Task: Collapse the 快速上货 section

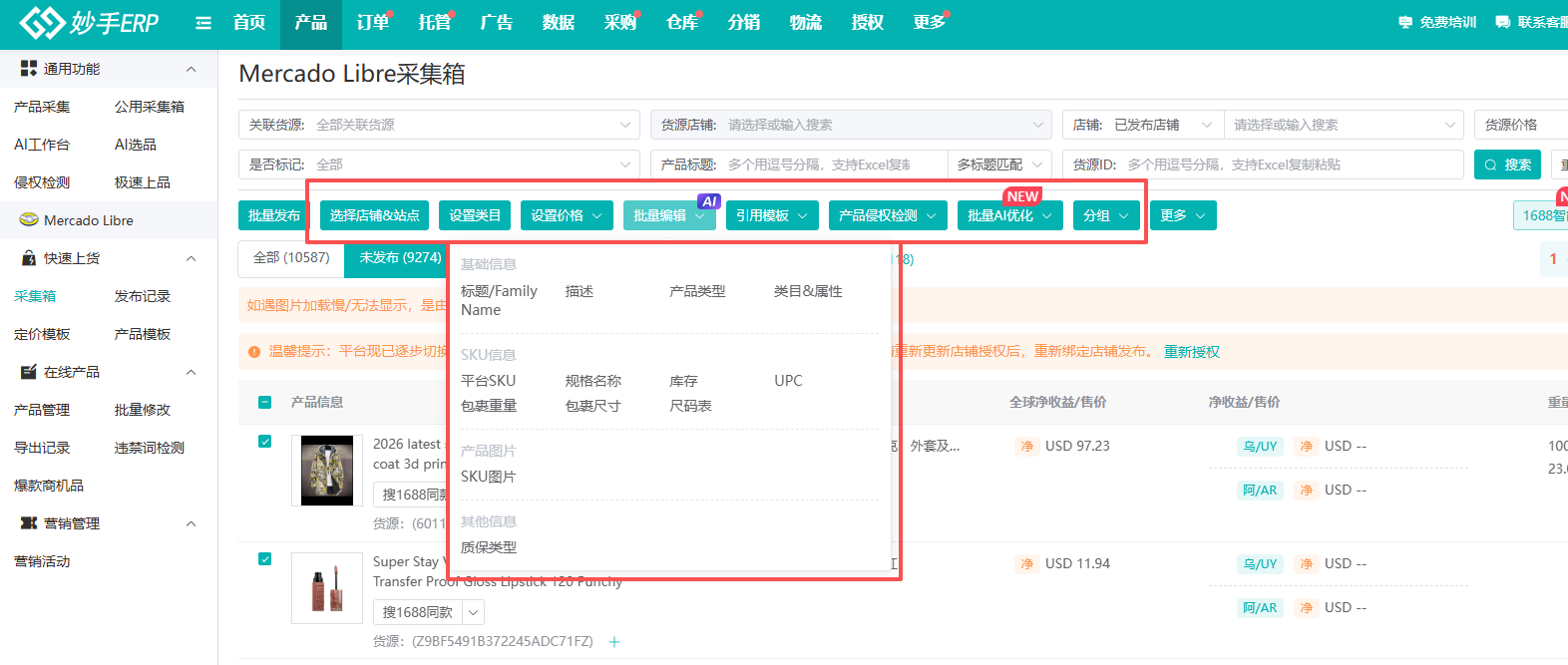Action: (192, 258)
